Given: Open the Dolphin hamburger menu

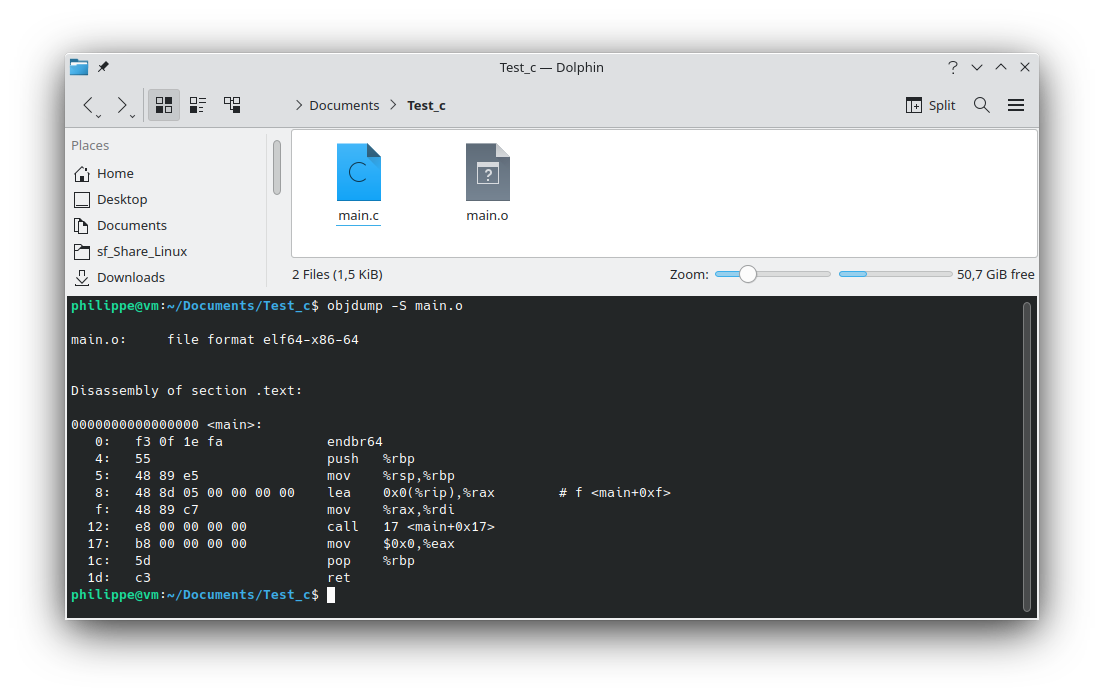Looking at the screenshot, I should pyautogui.click(x=1016, y=104).
